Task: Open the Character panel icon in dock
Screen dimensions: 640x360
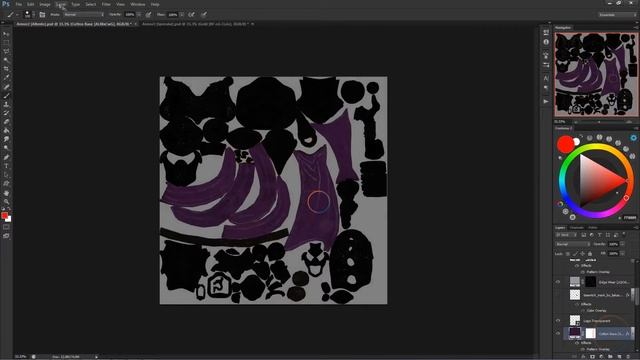Action: (546, 78)
